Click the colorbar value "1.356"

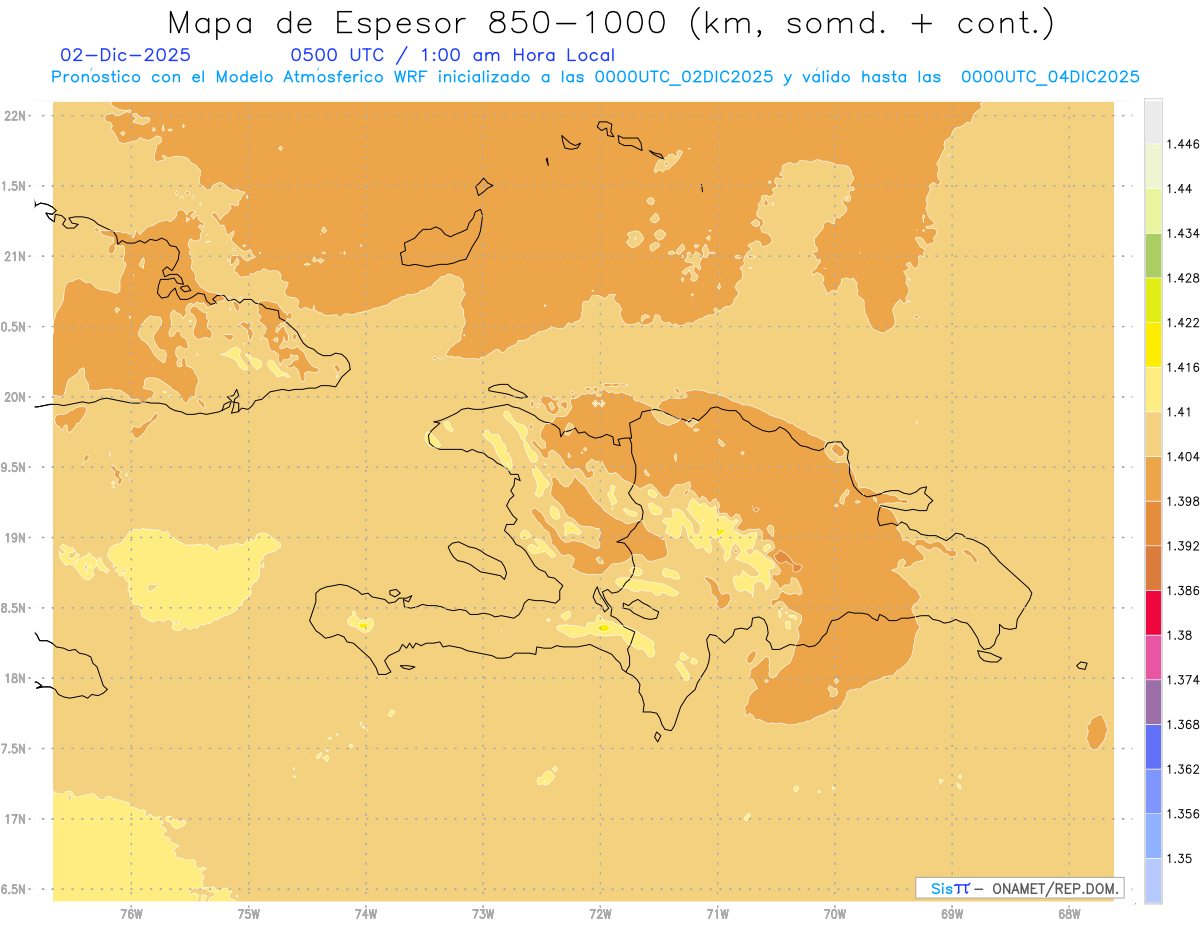click(1182, 813)
